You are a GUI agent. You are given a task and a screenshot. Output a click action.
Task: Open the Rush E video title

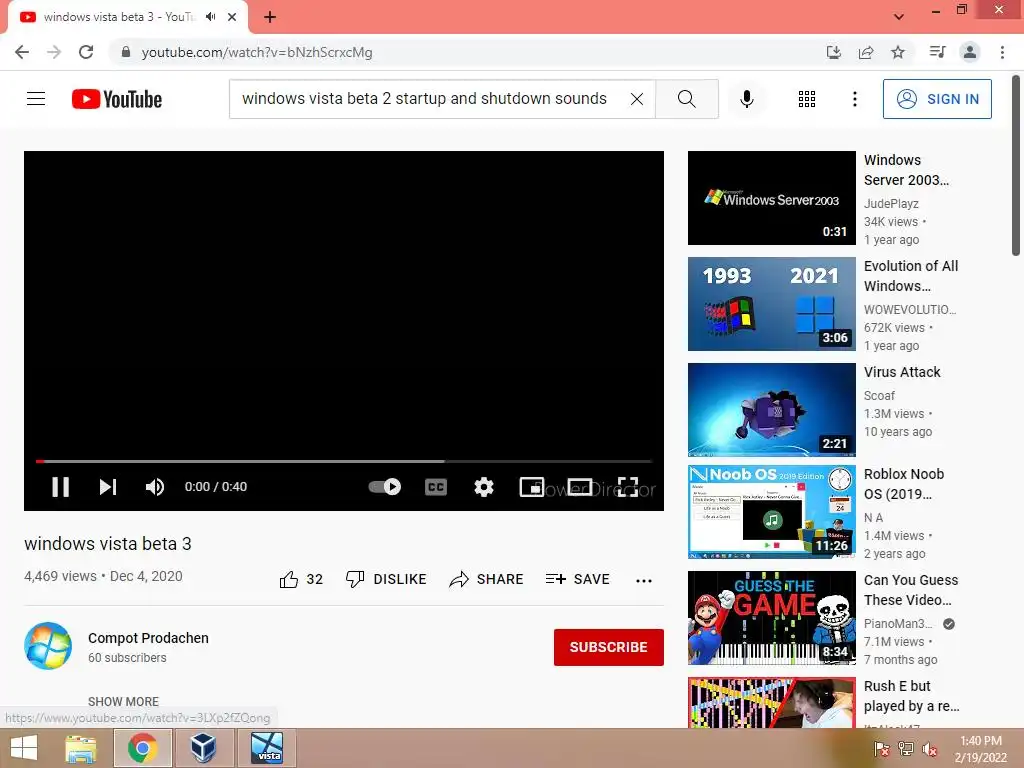pos(912,696)
